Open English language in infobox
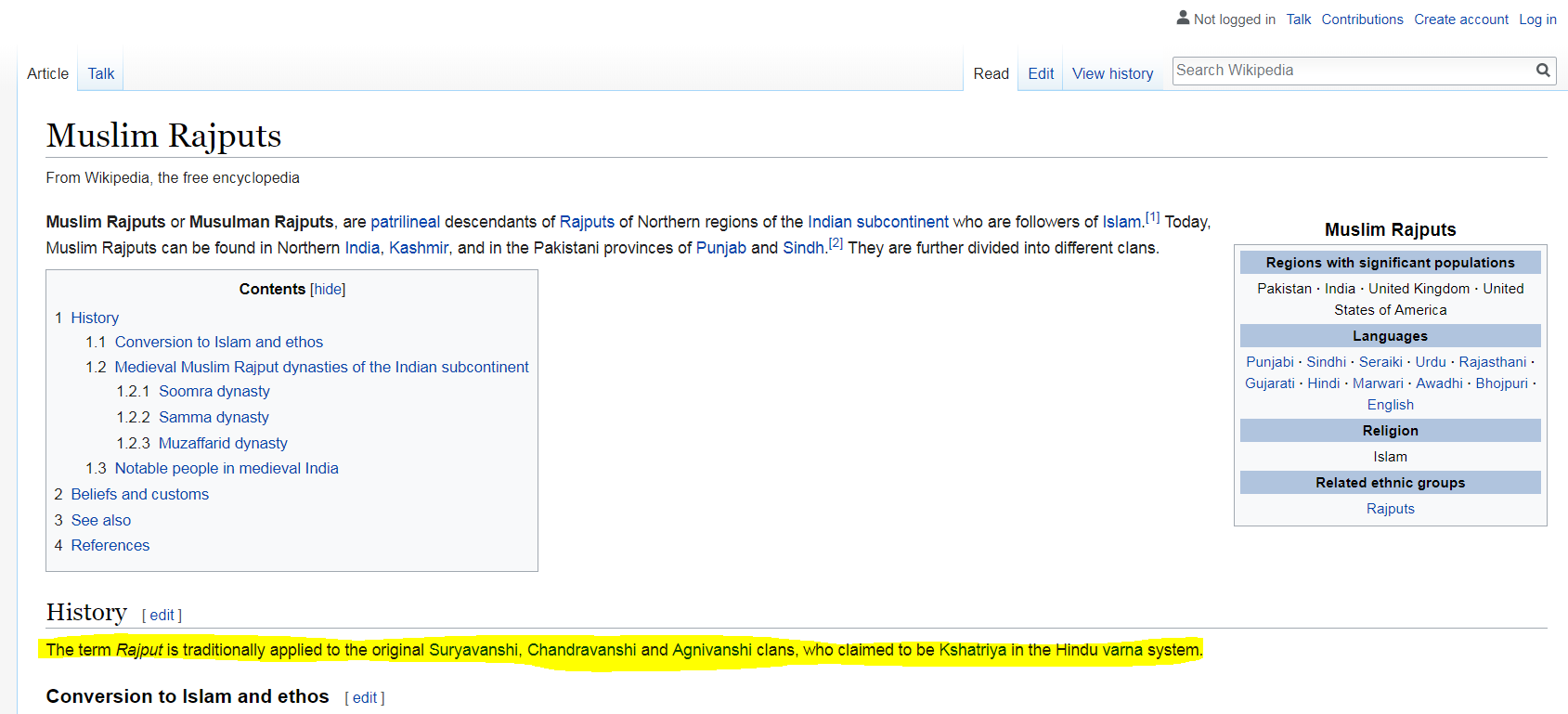1568x714 pixels. (1390, 405)
